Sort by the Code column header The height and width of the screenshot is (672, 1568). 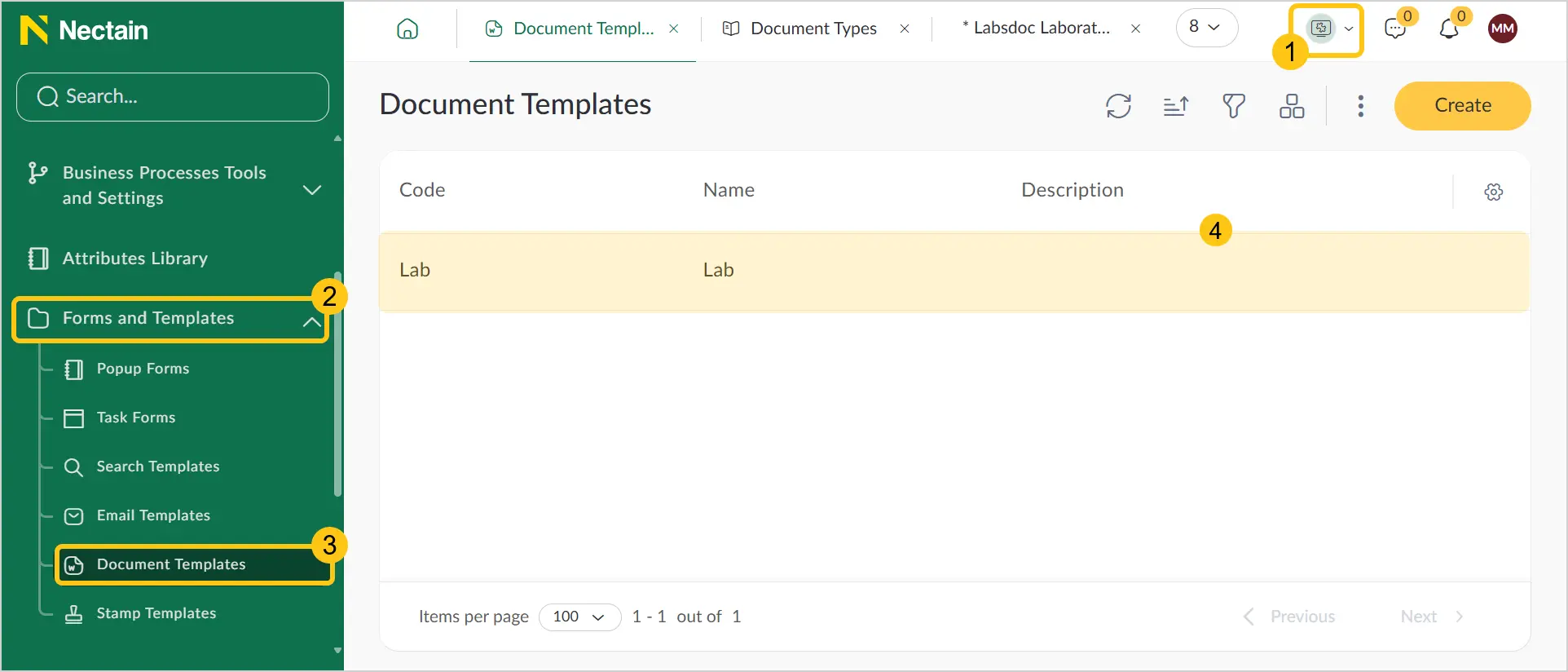[x=422, y=190]
